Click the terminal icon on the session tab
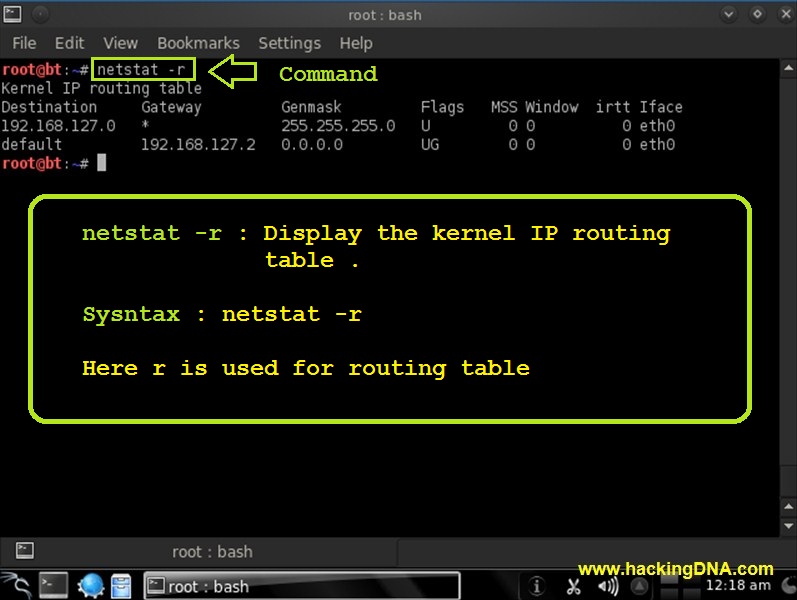This screenshot has width=797, height=600. click(24, 550)
